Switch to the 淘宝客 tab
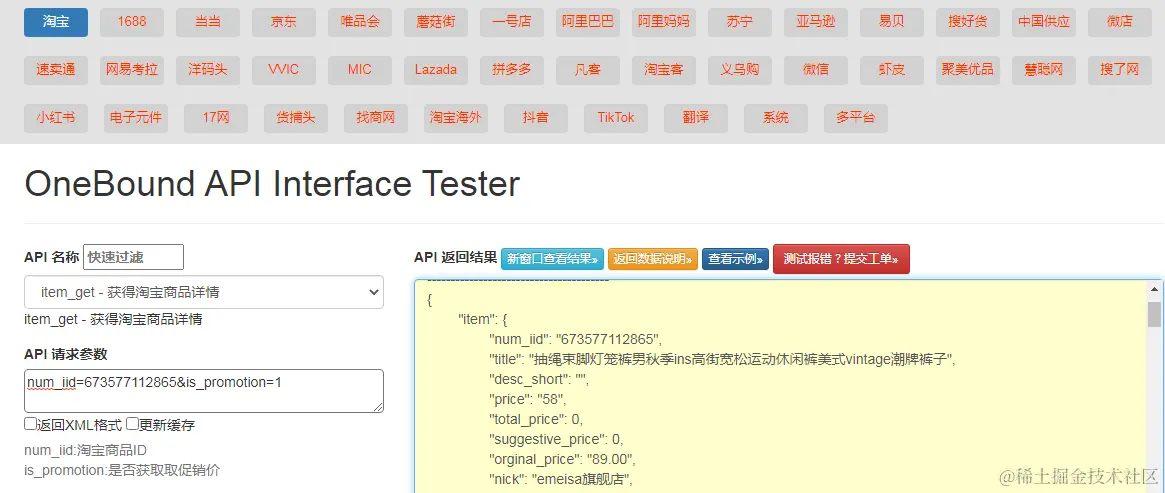 pos(663,70)
